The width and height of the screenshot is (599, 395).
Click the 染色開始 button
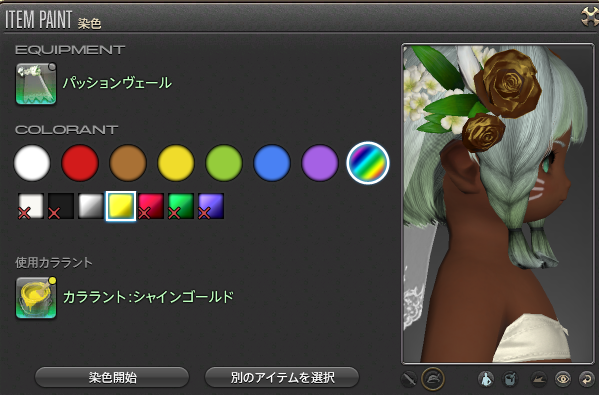click(x=112, y=378)
